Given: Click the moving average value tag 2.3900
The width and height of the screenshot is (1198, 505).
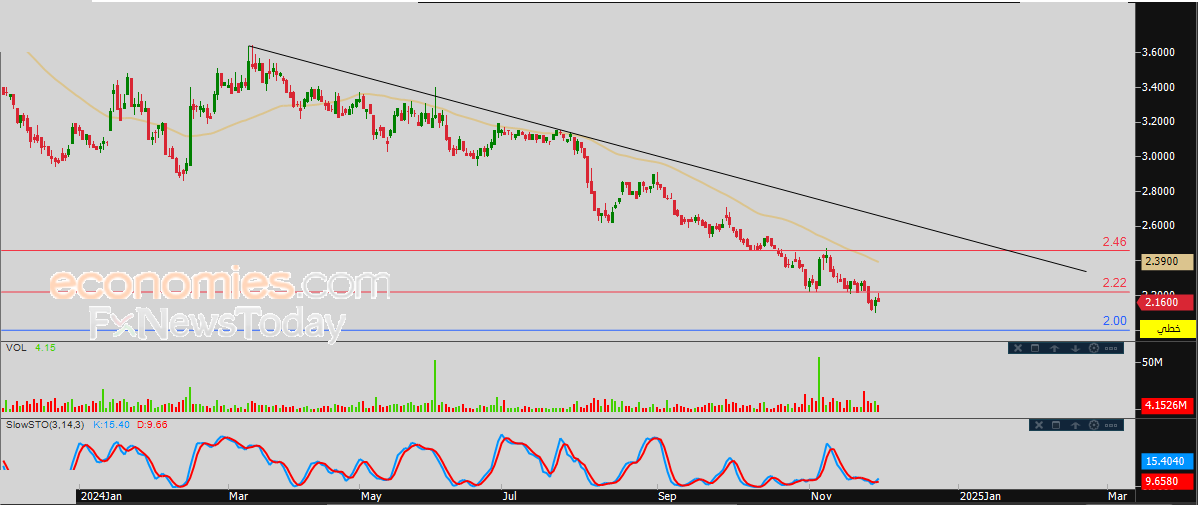Looking at the screenshot, I should click(1169, 261).
